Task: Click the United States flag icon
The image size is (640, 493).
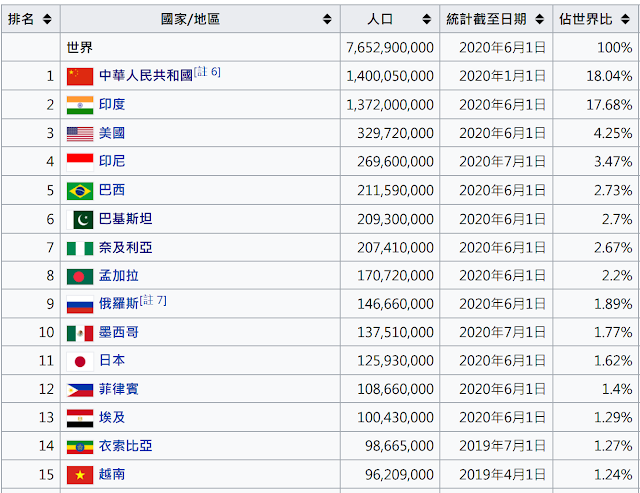Action: 80,134
